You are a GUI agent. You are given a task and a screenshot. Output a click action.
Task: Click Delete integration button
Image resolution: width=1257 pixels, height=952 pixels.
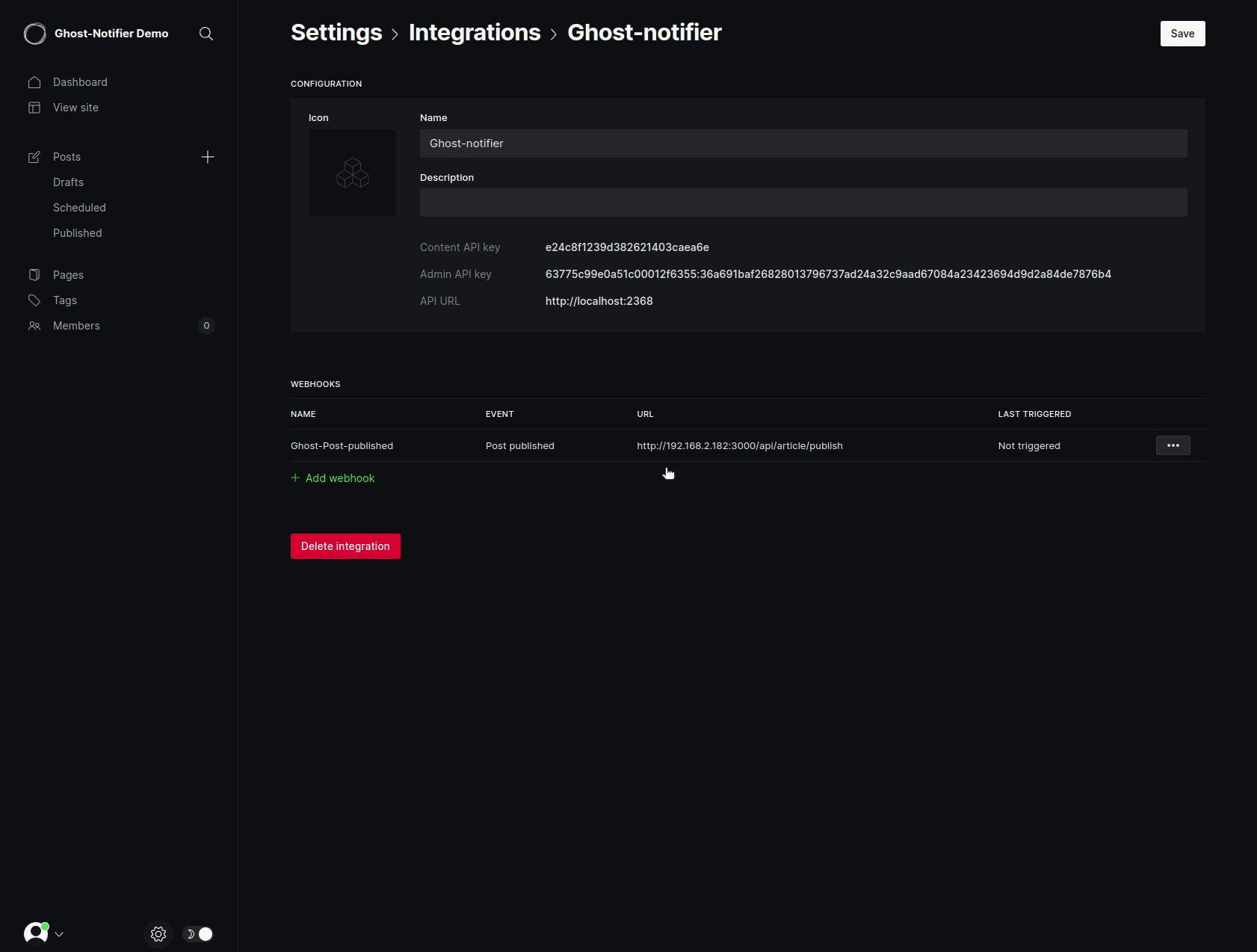(345, 546)
